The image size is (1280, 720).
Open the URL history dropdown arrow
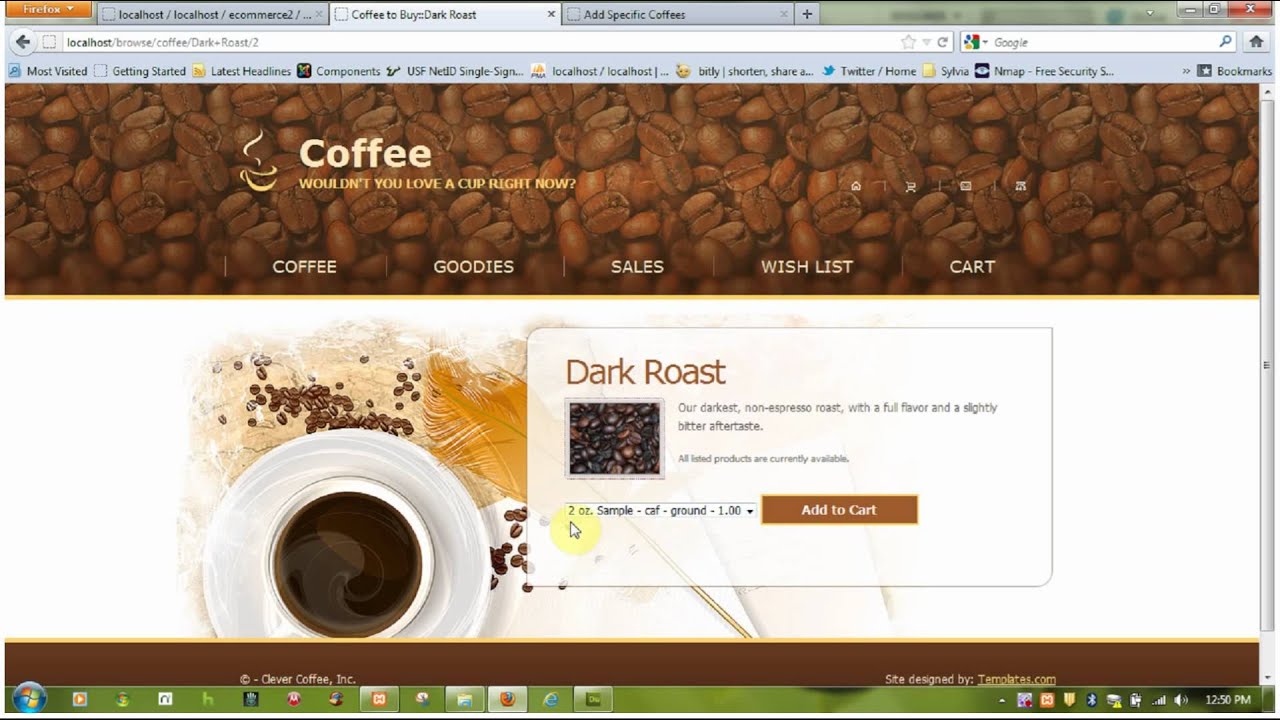927,42
